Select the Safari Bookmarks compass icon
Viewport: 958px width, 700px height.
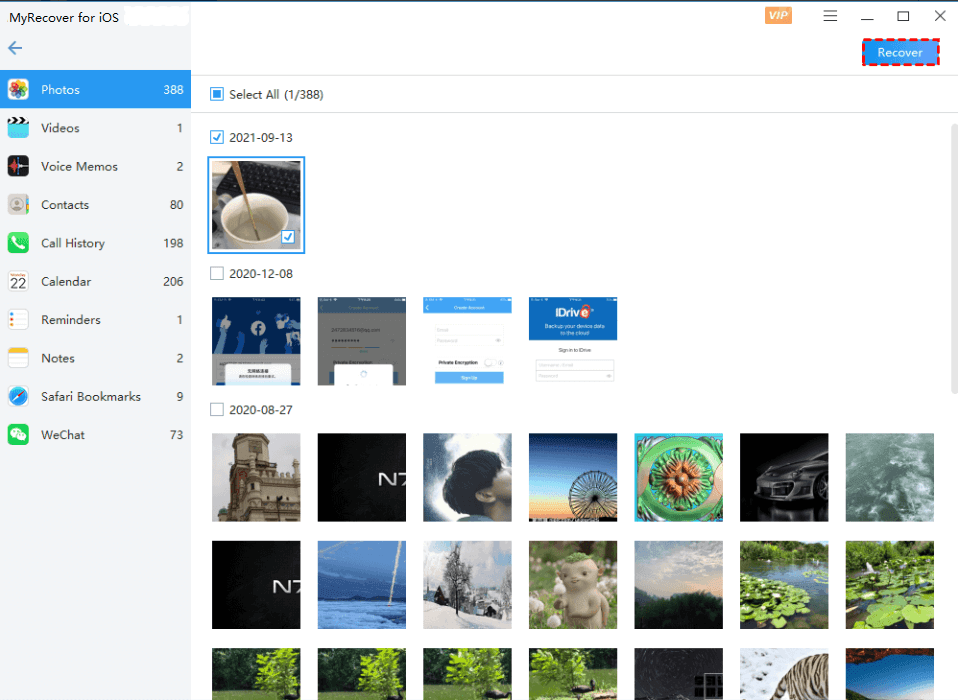18,397
